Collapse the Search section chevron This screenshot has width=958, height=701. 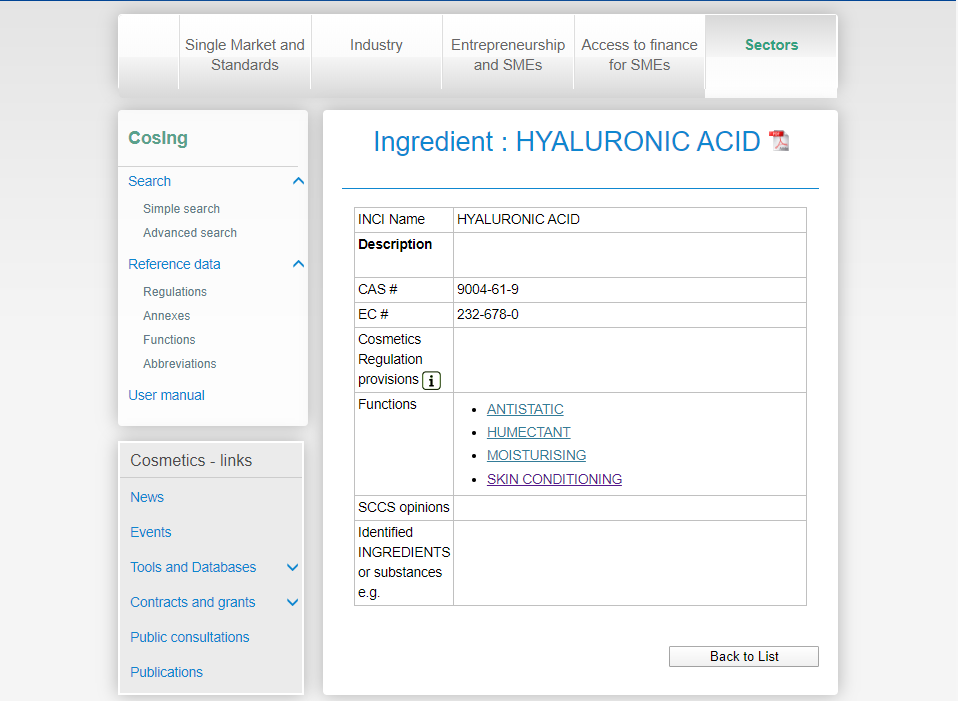click(x=298, y=181)
